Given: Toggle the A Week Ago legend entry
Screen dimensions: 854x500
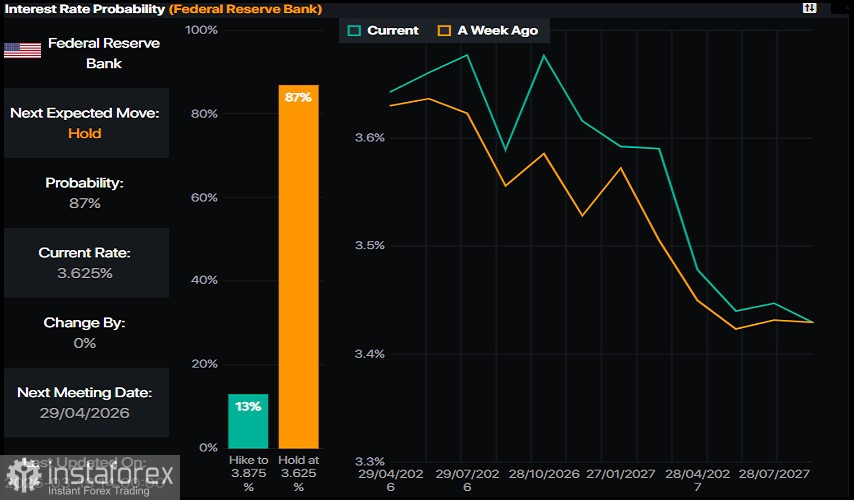Looking at the screenshot, I should 488,31.
